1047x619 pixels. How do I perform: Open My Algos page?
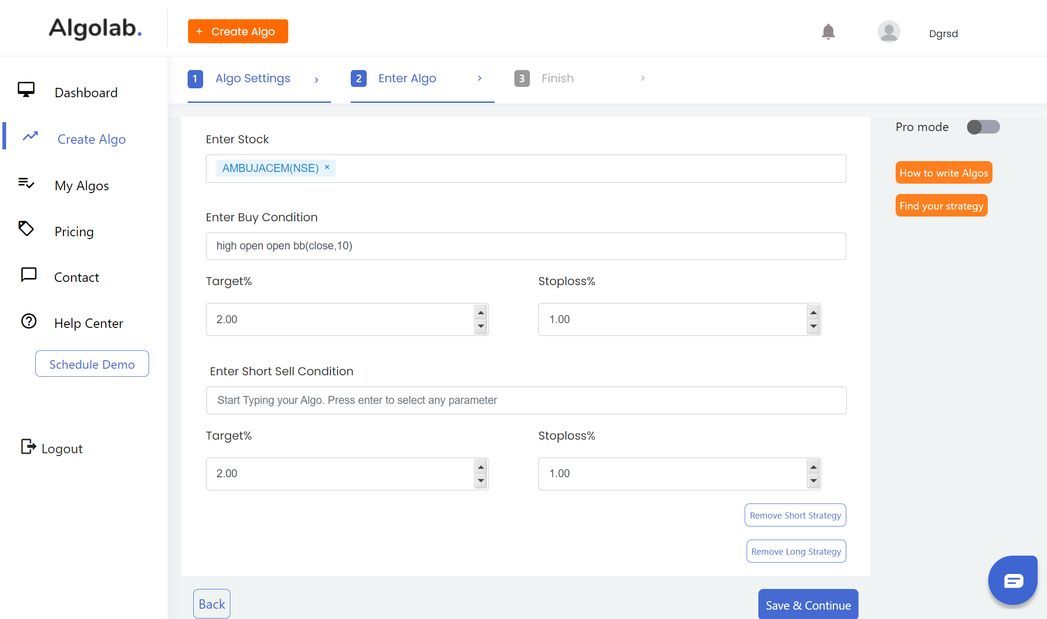pyautogui.click(x=81, y=186)
